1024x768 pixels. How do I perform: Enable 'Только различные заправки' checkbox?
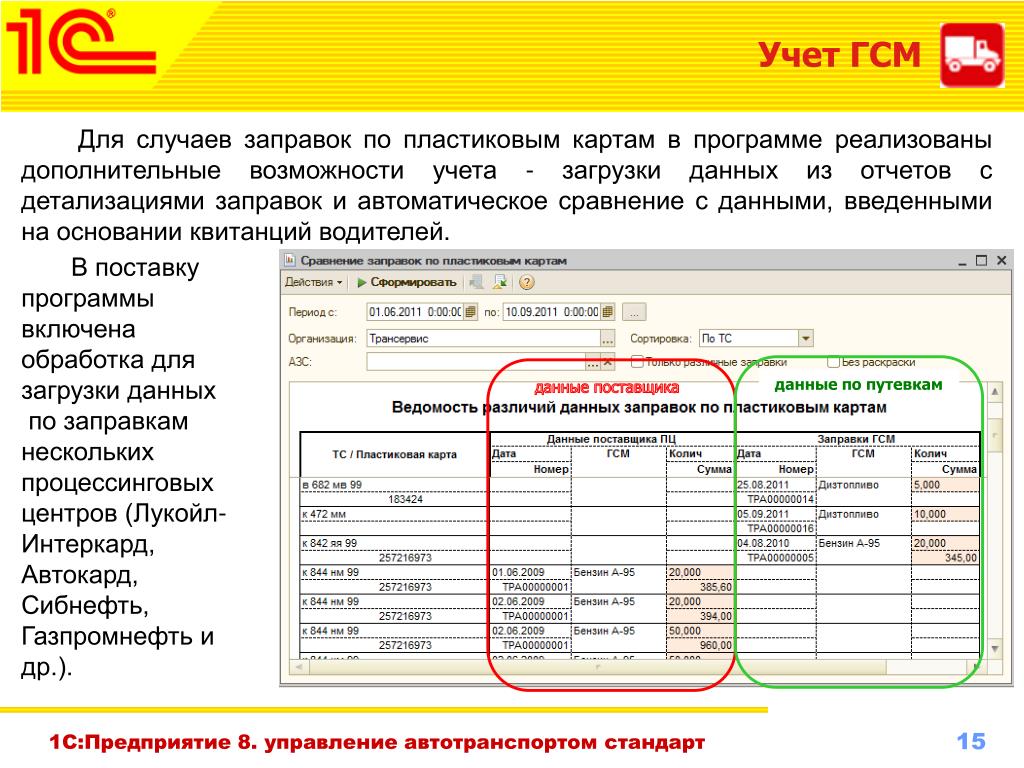click(637, 362)
